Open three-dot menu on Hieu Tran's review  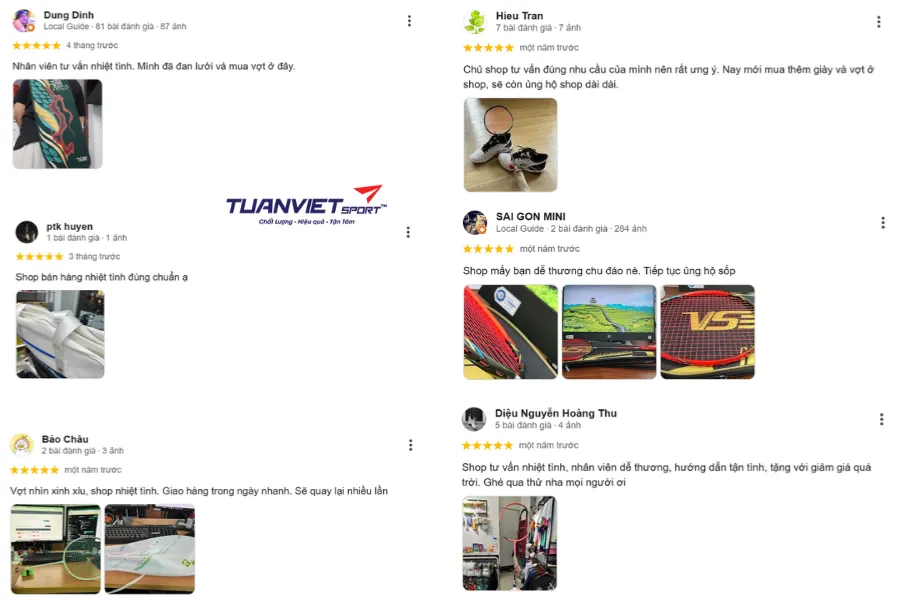[x=879, y=22]
